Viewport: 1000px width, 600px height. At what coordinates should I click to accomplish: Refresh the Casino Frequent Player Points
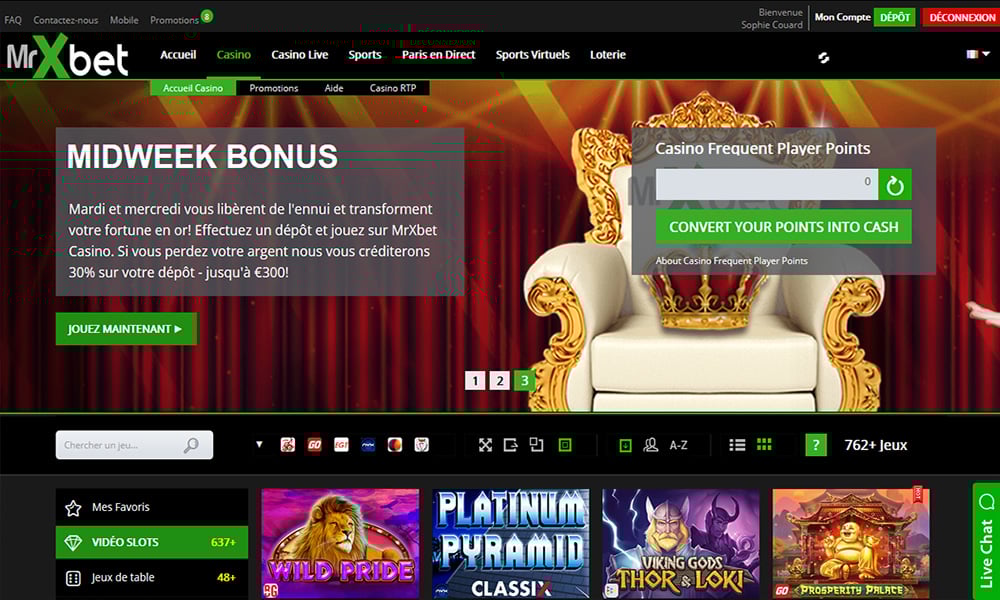pos(895,186)
